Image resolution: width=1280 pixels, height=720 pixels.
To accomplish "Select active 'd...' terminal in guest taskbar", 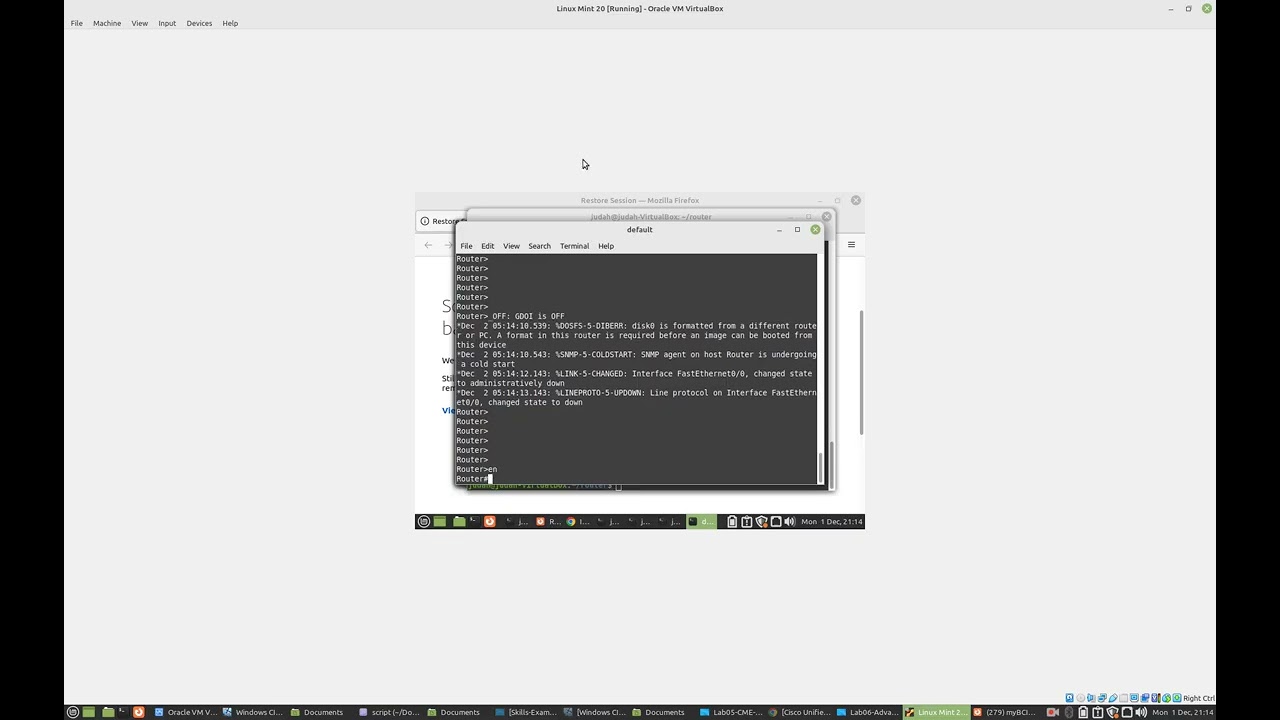I will pos(701,521).
